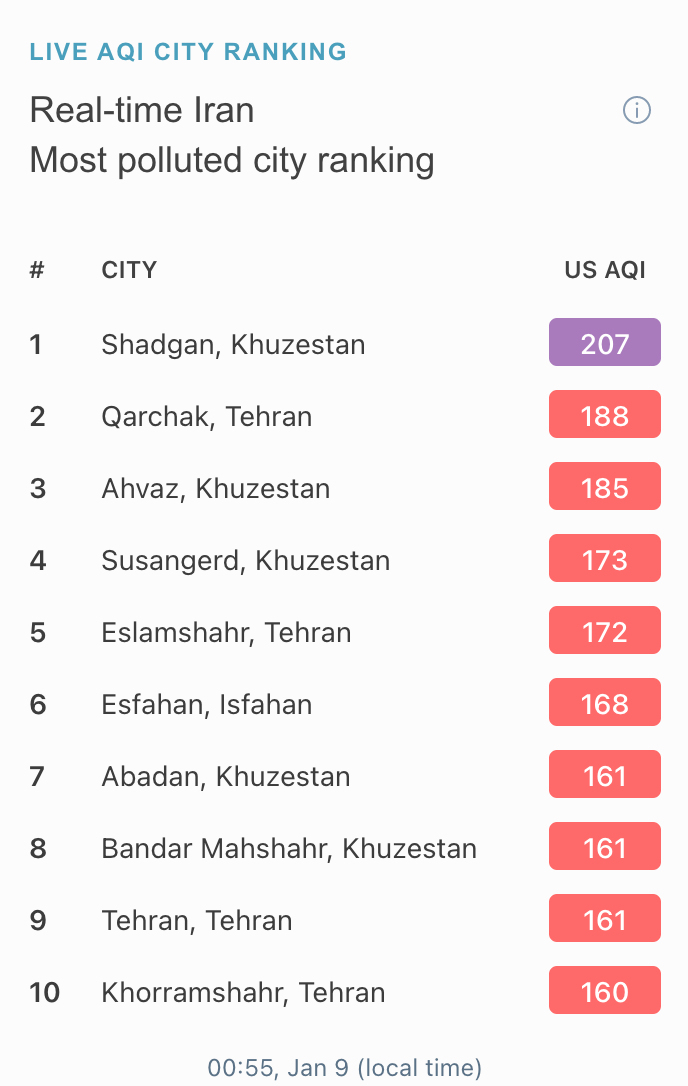Click the purple 207 AQI badge
Screen dimensions: 688x1086
[x=605, y=342]
